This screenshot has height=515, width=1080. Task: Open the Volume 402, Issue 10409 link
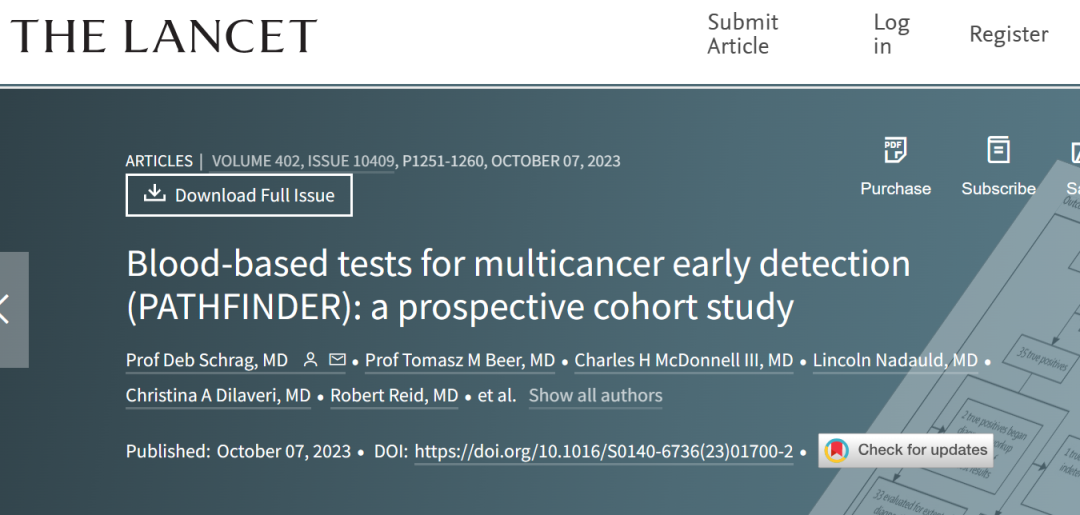302,161
